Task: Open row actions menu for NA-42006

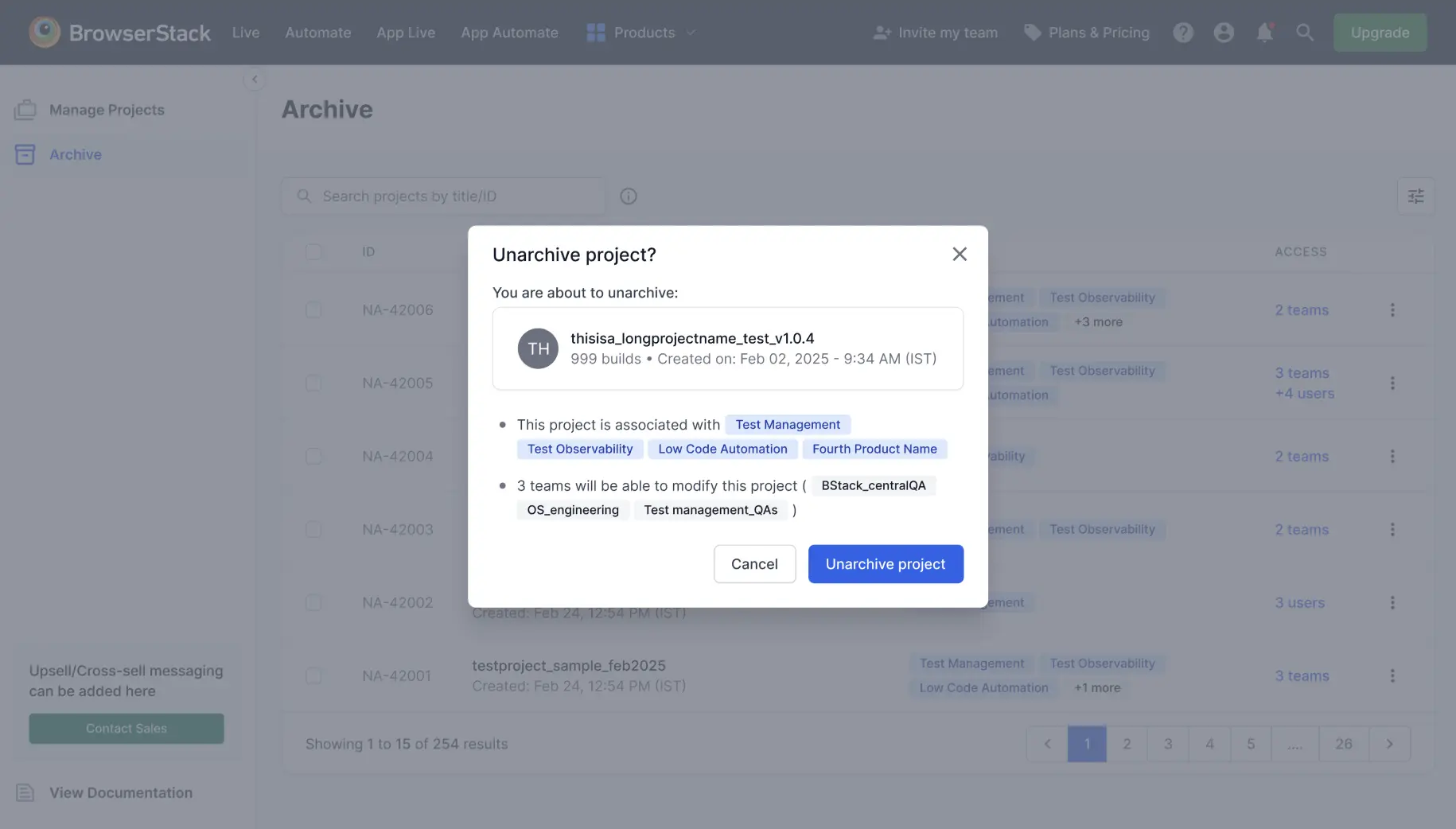Action: click(1392, 310)
